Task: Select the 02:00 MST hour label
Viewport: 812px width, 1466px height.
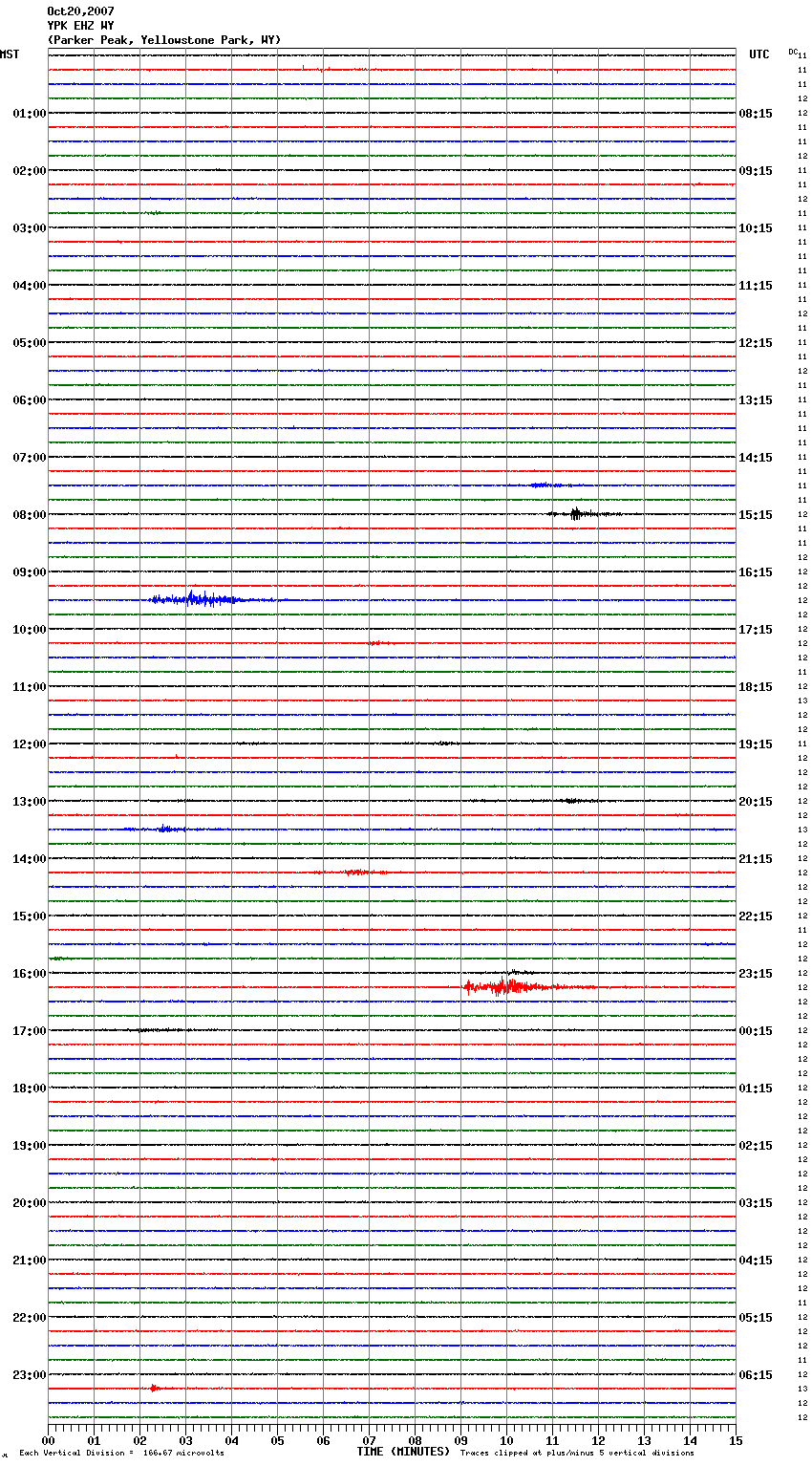Action: coord(29,171)
